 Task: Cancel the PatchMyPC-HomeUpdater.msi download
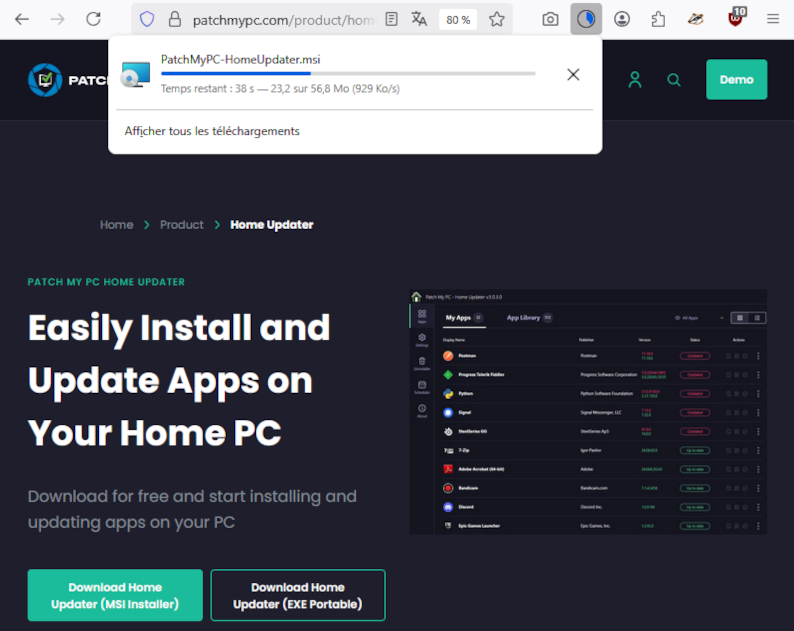click(573, 74)
